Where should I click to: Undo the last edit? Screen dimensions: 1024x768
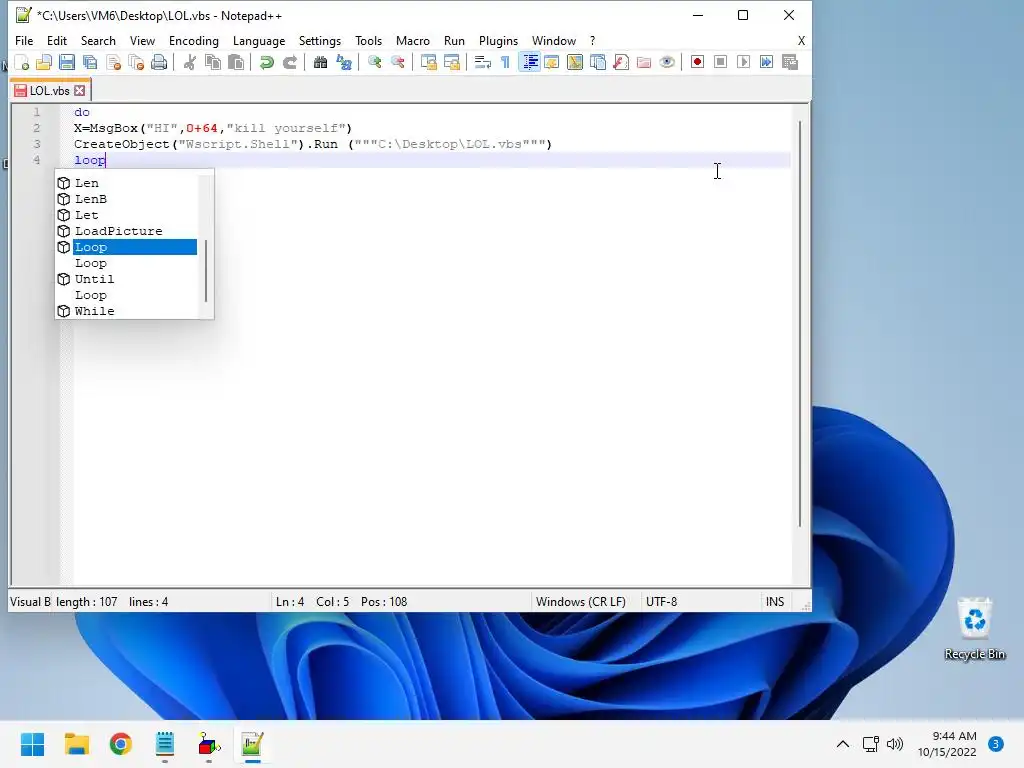point(266,63)
